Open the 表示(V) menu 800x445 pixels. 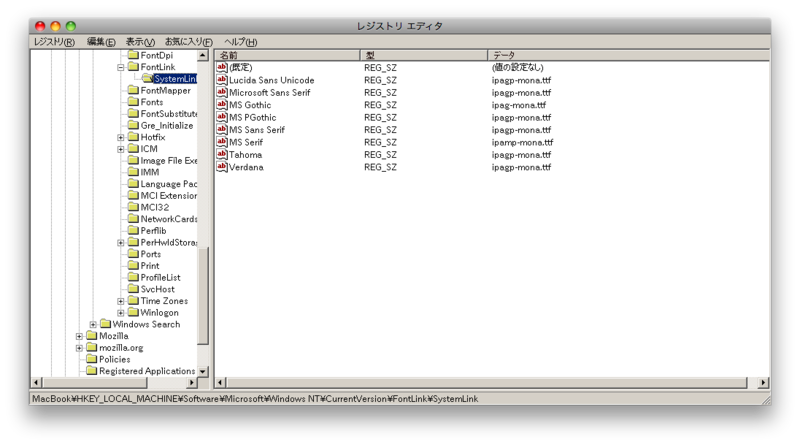pos(140,42)
